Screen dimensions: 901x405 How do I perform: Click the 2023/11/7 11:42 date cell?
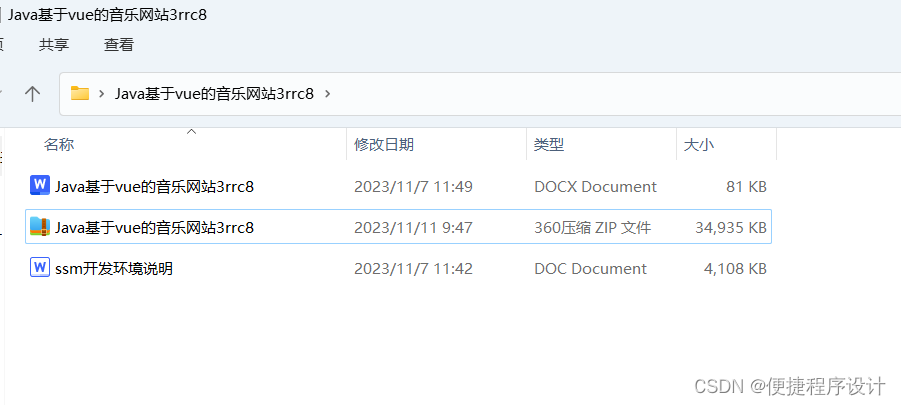(413, 268)
